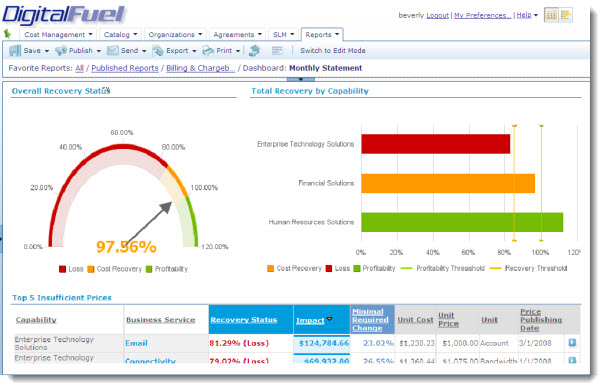Click the Print printer icon

pyautogui.click(x=208, y=51)
